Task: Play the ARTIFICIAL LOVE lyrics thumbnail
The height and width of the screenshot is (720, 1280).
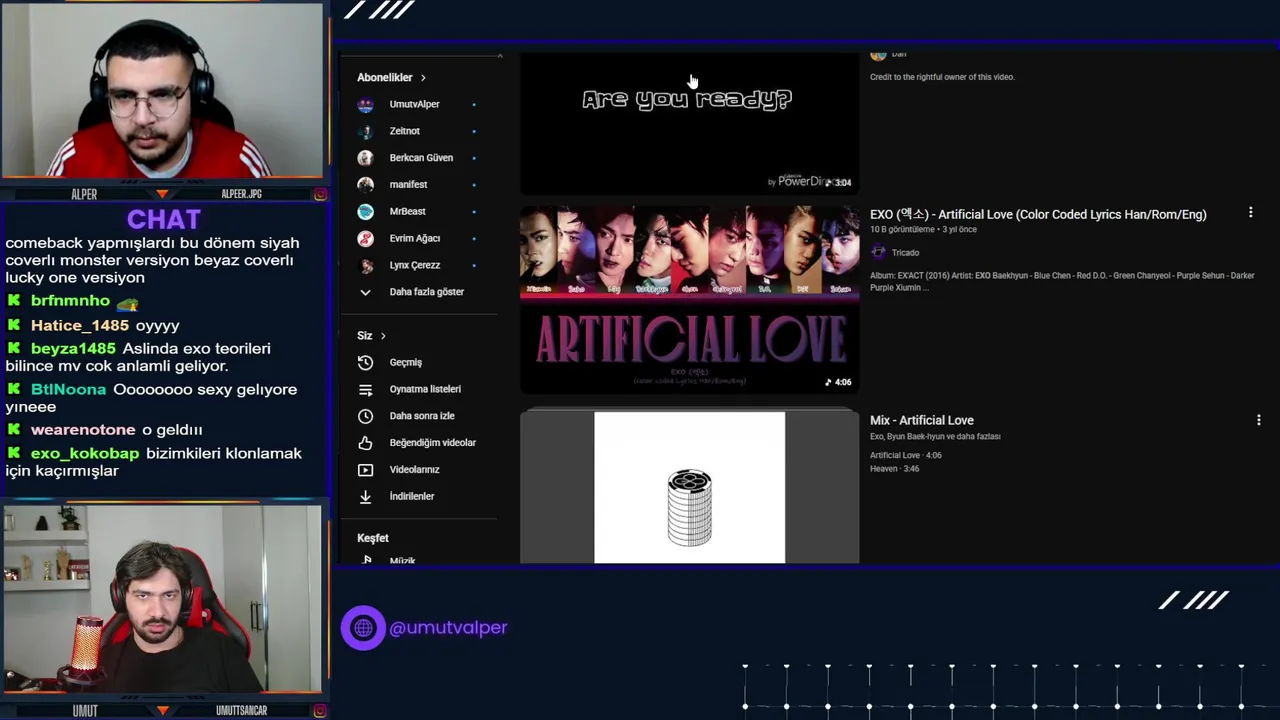Action: [689, 300]
